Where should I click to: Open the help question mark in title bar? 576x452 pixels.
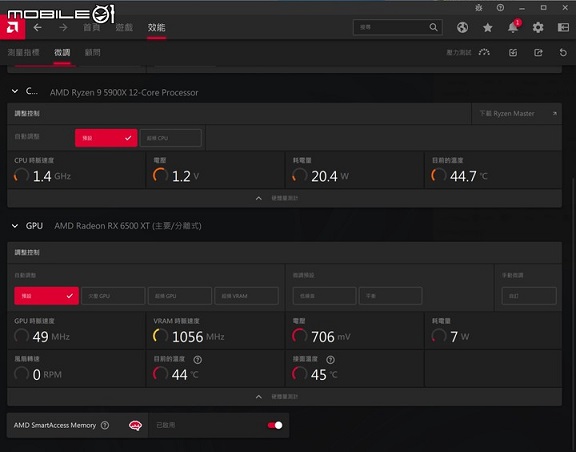500,8
